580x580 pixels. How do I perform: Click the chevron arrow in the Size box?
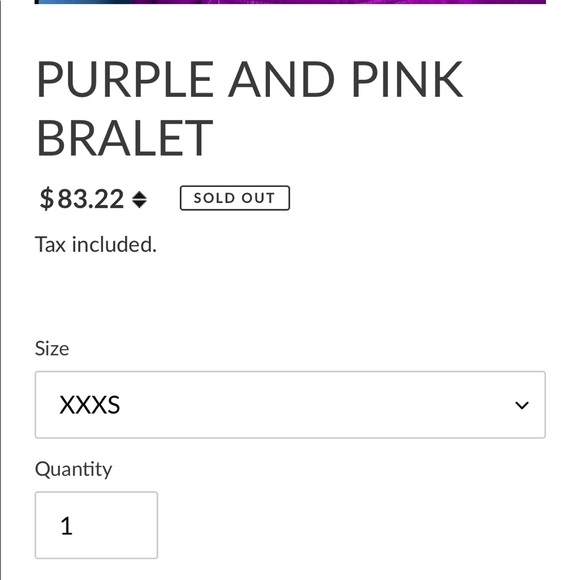coord(522,405)
